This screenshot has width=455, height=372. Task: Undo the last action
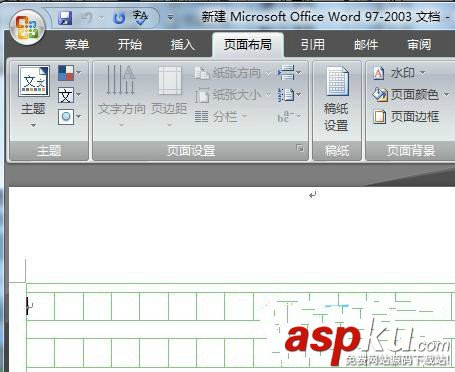point(87,18)
